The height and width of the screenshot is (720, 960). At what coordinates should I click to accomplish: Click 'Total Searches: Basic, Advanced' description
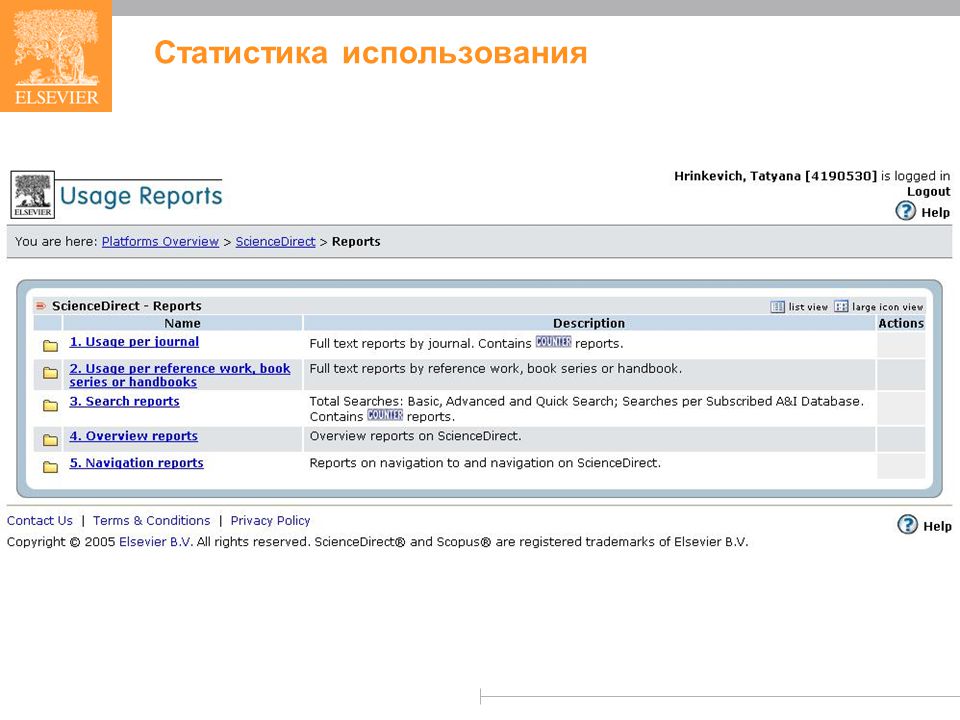pos(586,408)
